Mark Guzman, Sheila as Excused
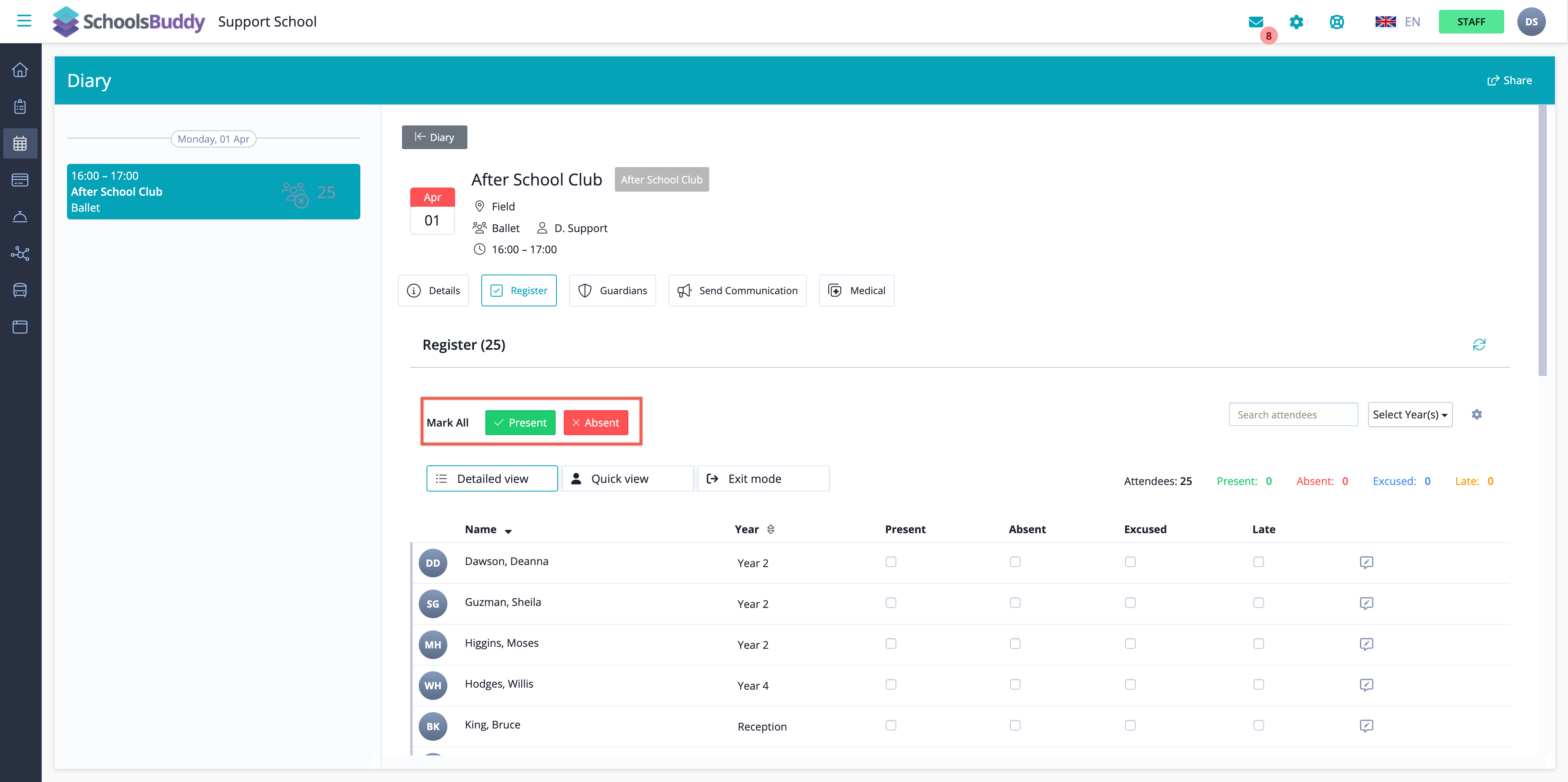 coord(1130,603)
